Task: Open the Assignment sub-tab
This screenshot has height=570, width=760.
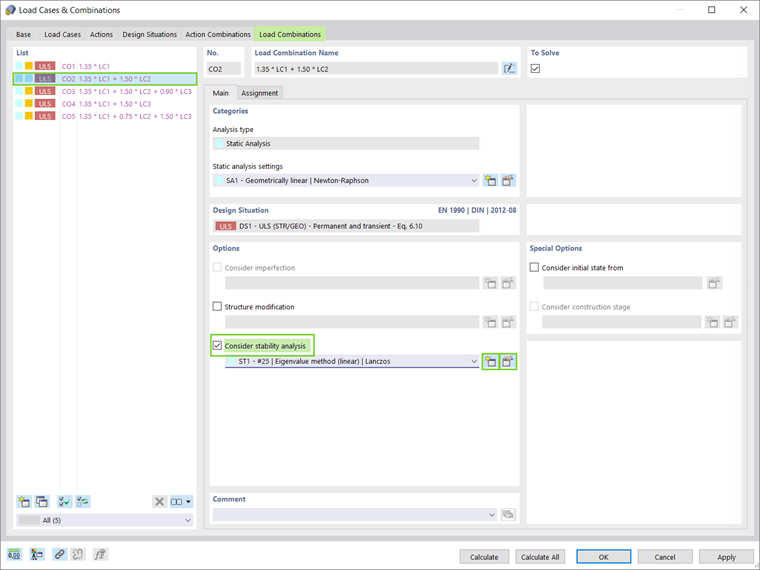Action: click(x=260, y=93)
